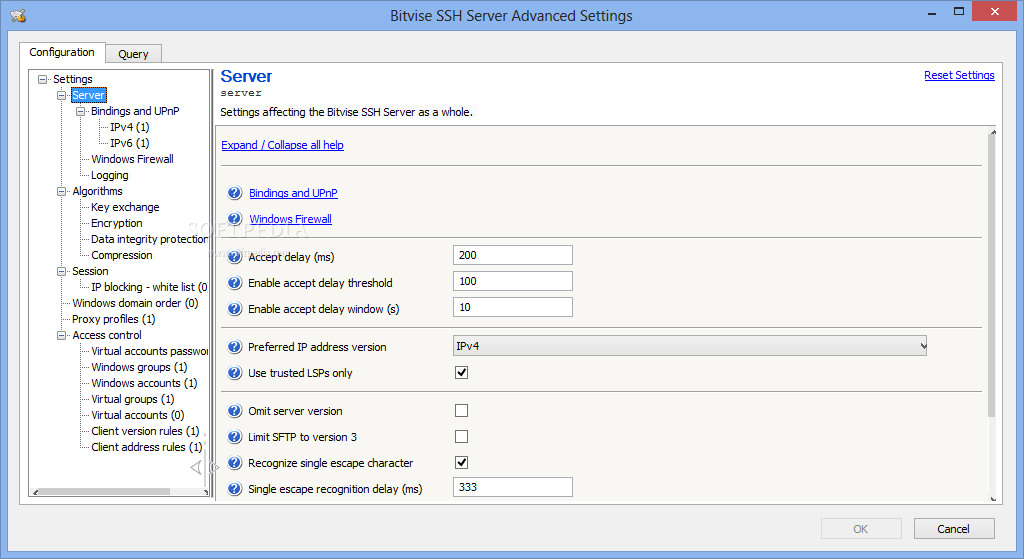Viewport: 1024px width, 559px height.
Task: Select IPv4 (1) in the tree
Action: 130,127
